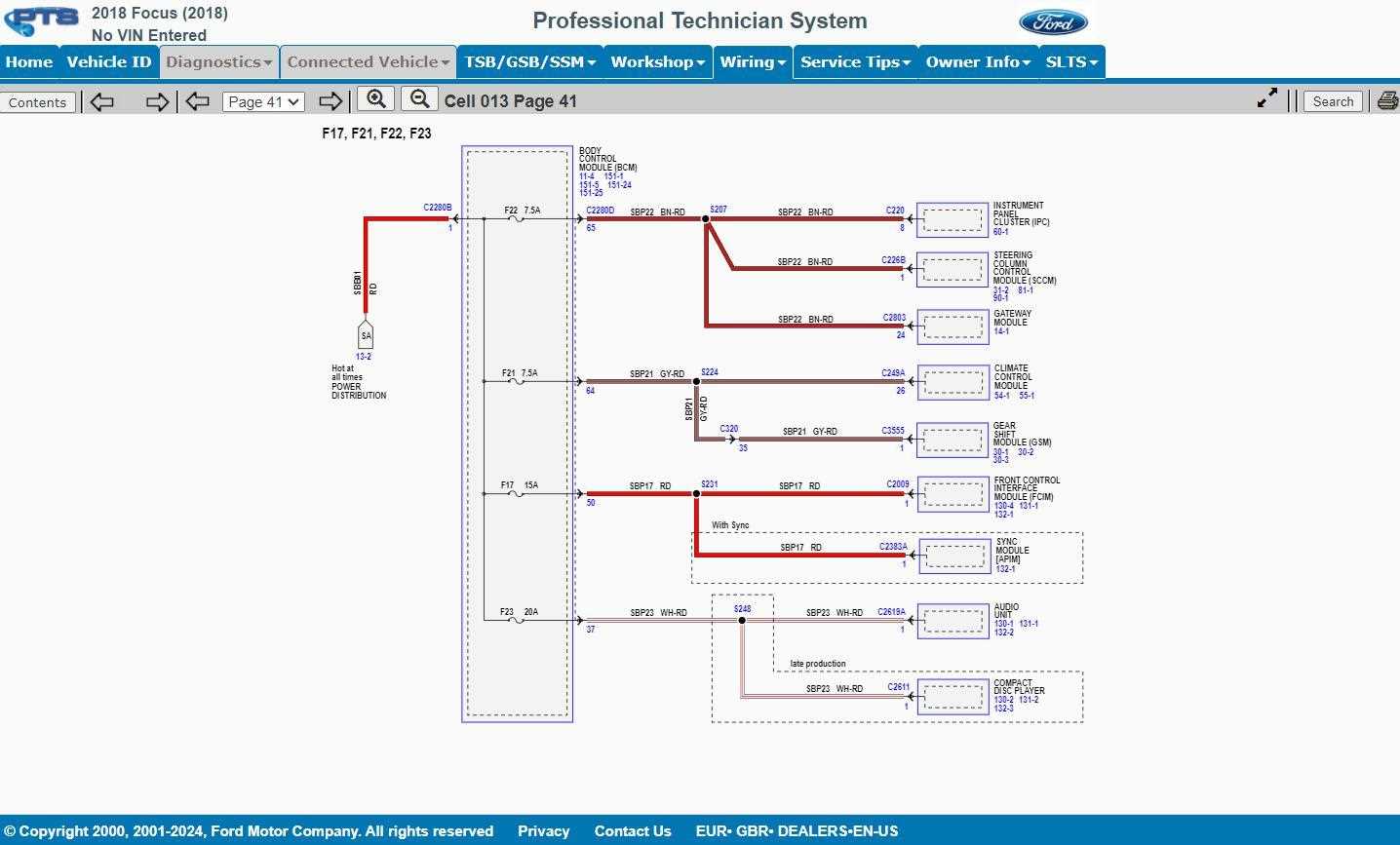The image size is (1400, 845).
Task: Open the Diagnostics dropdown menu
Action: click(218, 61)
